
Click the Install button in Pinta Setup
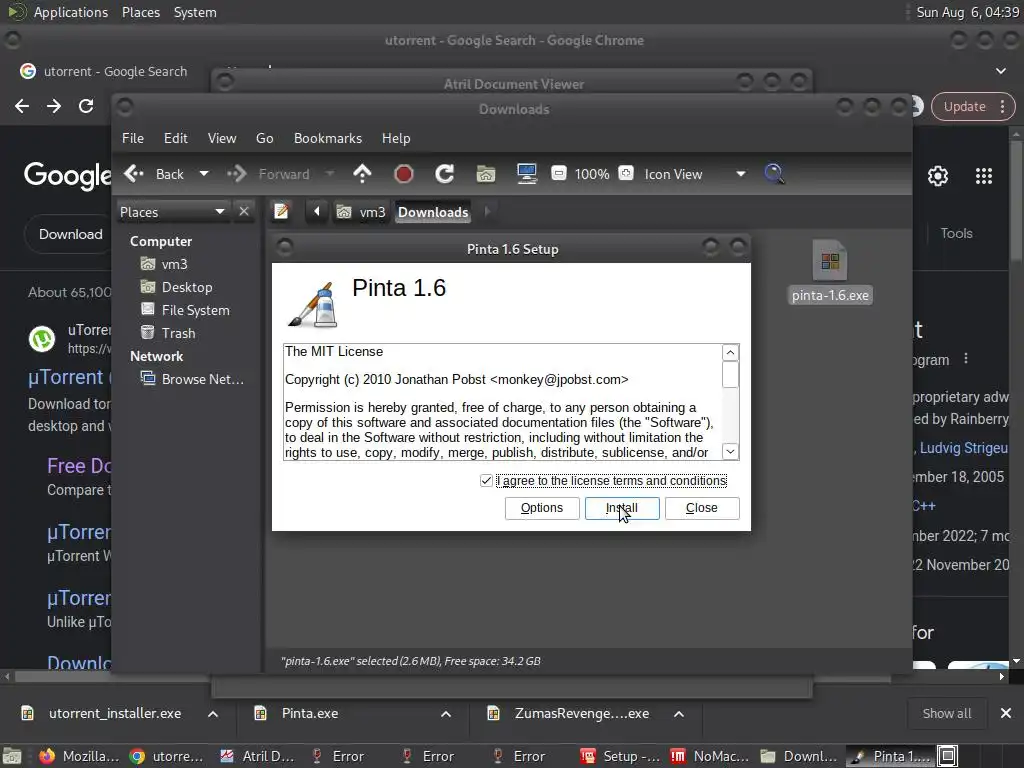click(x=622, y=508)
